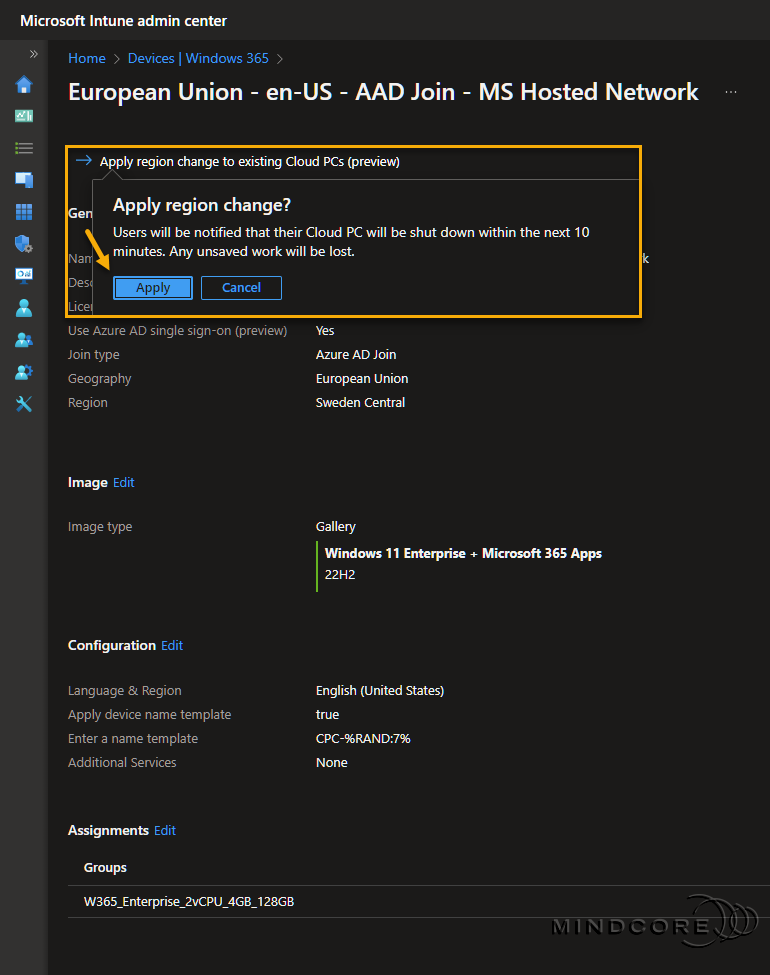Expand the left navigation sidebar
Screen dimensions: 770x975
[34, 54]
